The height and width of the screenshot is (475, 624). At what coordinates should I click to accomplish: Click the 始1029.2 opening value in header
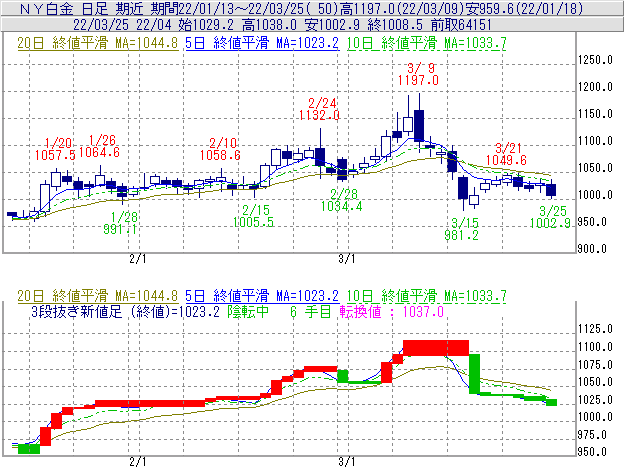206,25
